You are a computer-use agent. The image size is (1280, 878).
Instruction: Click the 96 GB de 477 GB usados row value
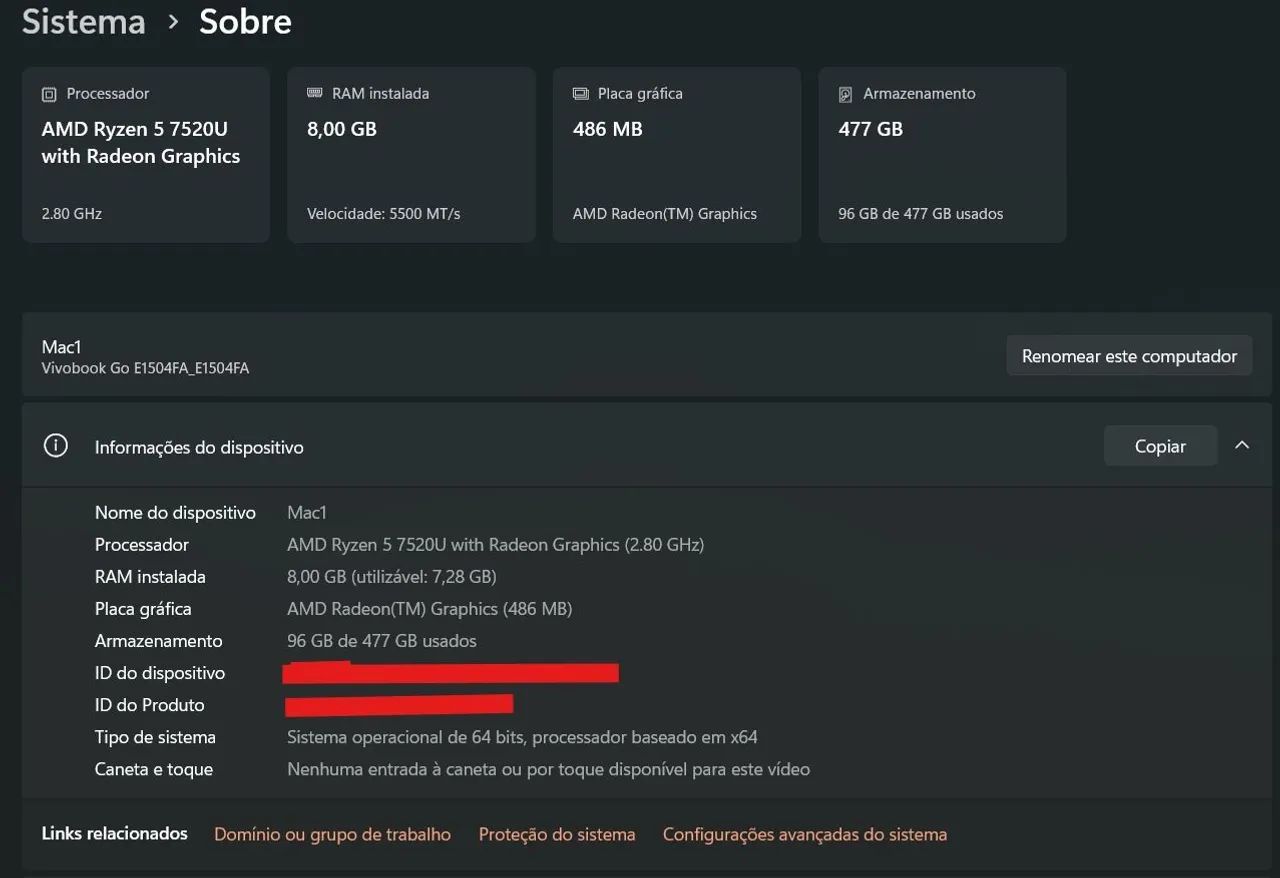(382, 640)
